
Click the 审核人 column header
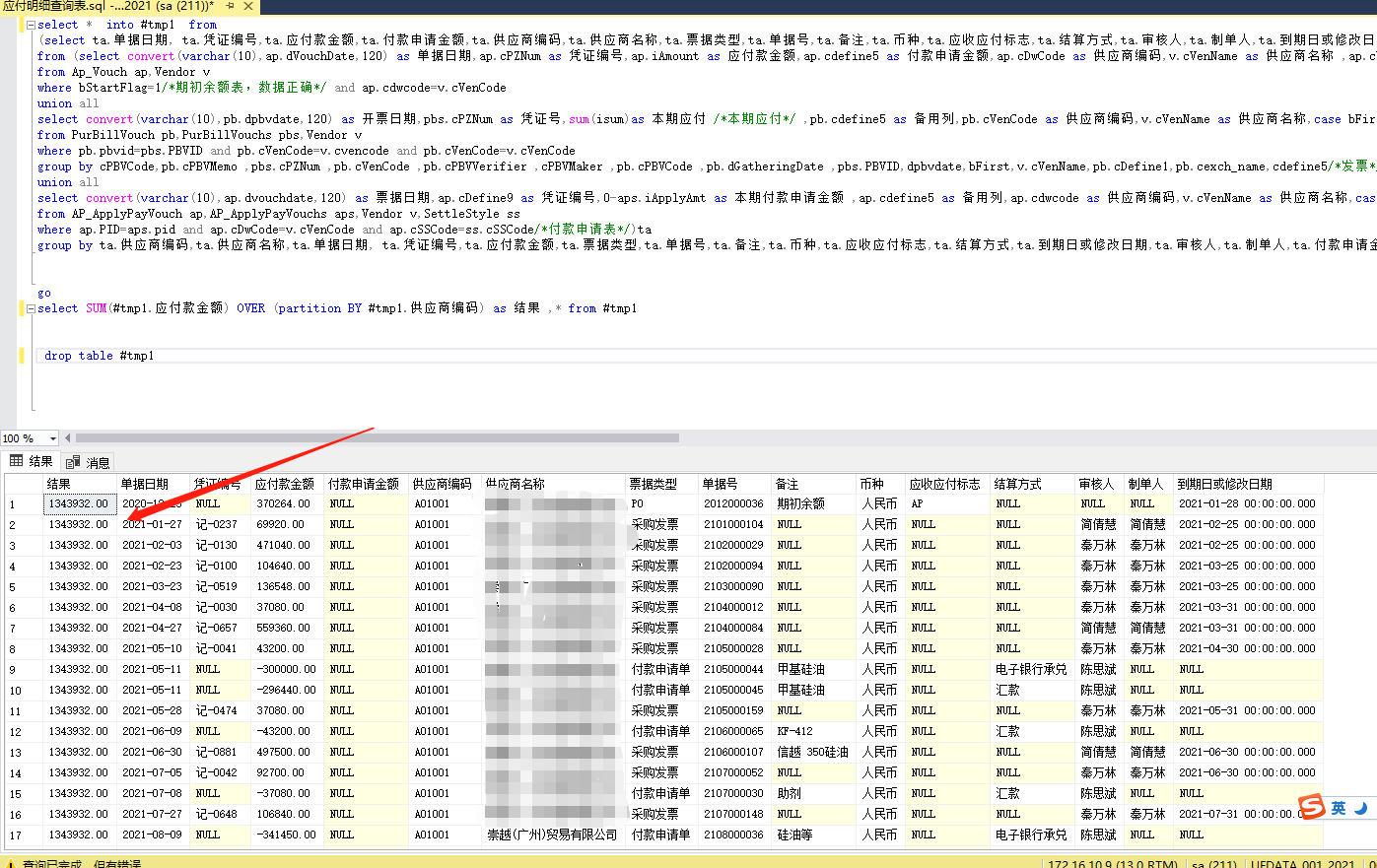point(1100,484)
